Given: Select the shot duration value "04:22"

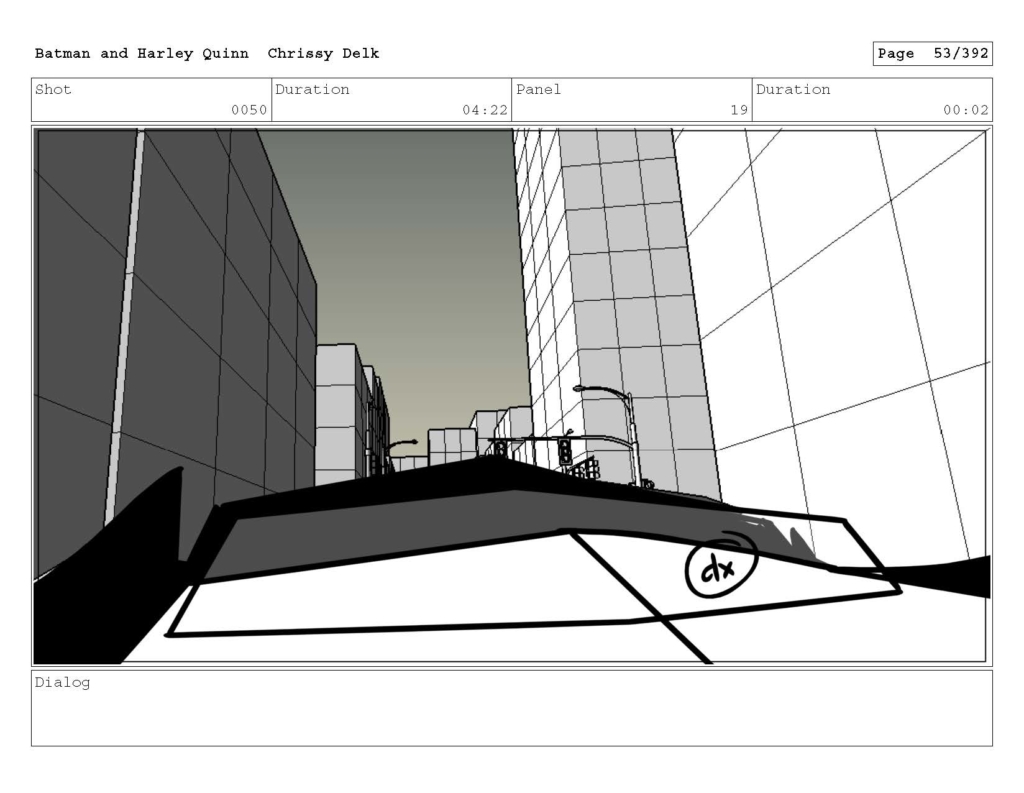Looking at the screenshot, I should 485,110.
